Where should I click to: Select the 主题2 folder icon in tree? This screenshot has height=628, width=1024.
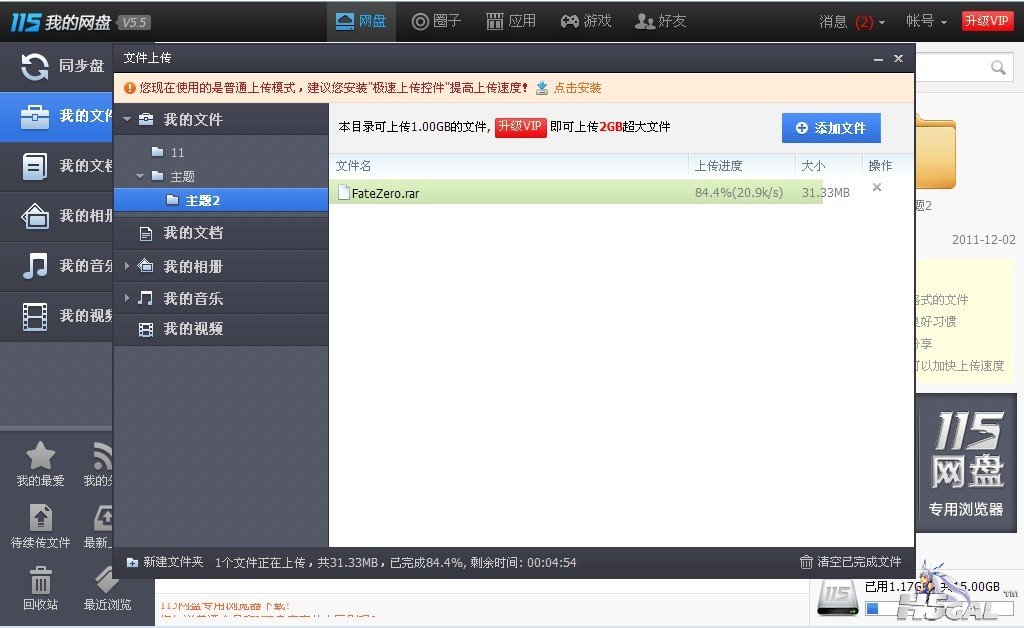click(x=172, y=200)
